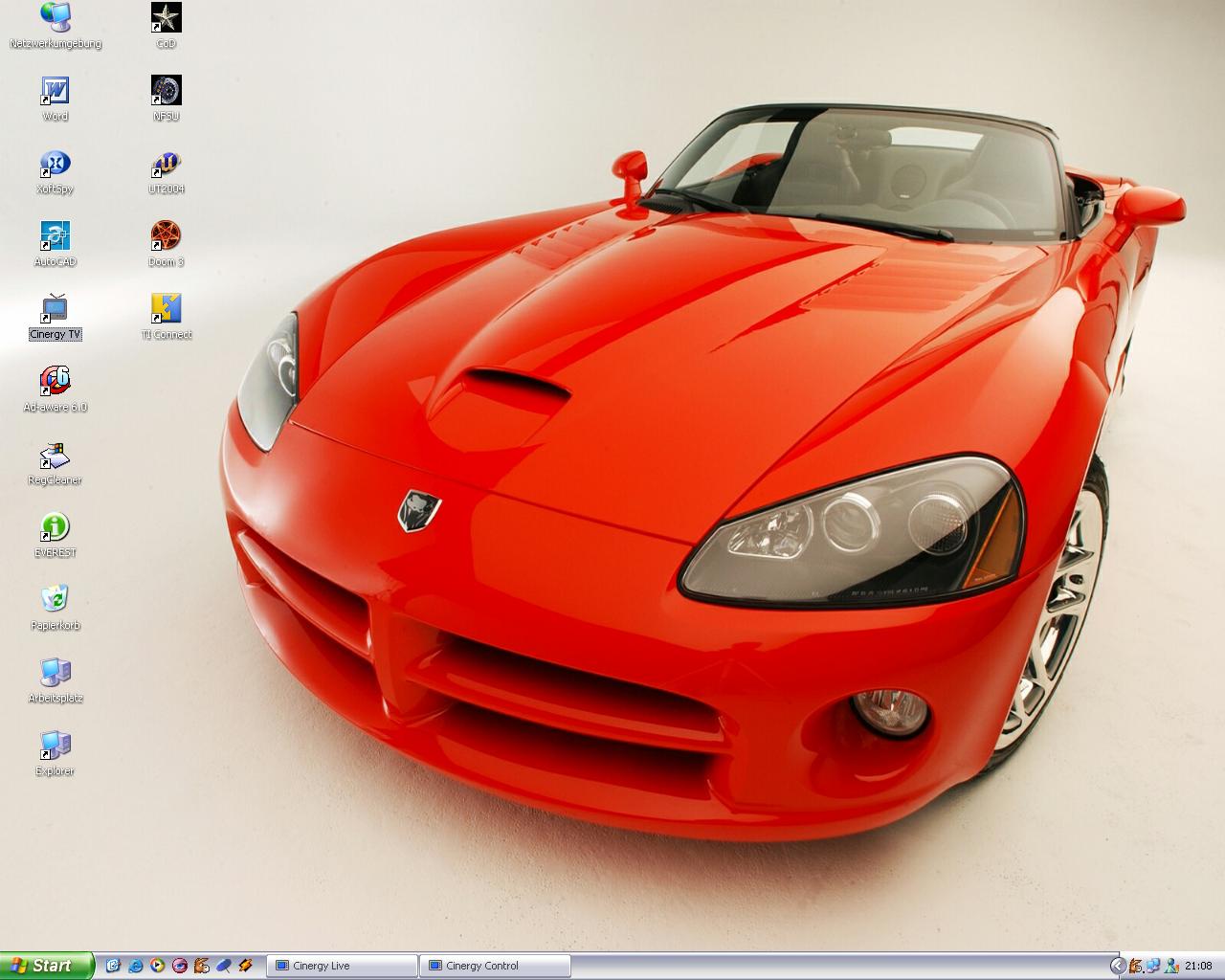Image resolution: width=1225 pixels, height=980 pixels.
Task: Switch to Cinergy Live taskbar window
Action: coord(342,966)
